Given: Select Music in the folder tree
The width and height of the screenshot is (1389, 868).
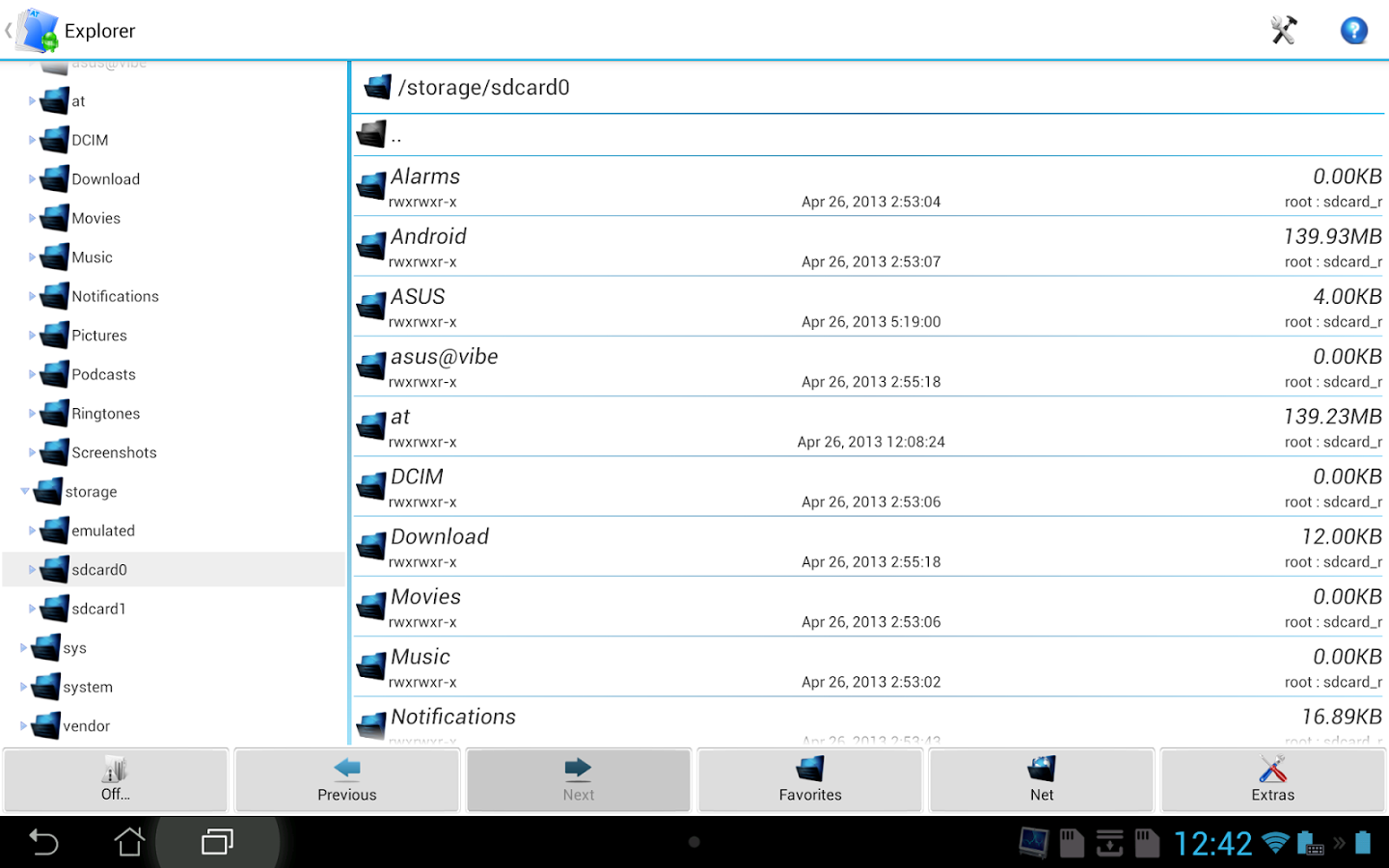Looking at the screenshot, I should 93,258.
